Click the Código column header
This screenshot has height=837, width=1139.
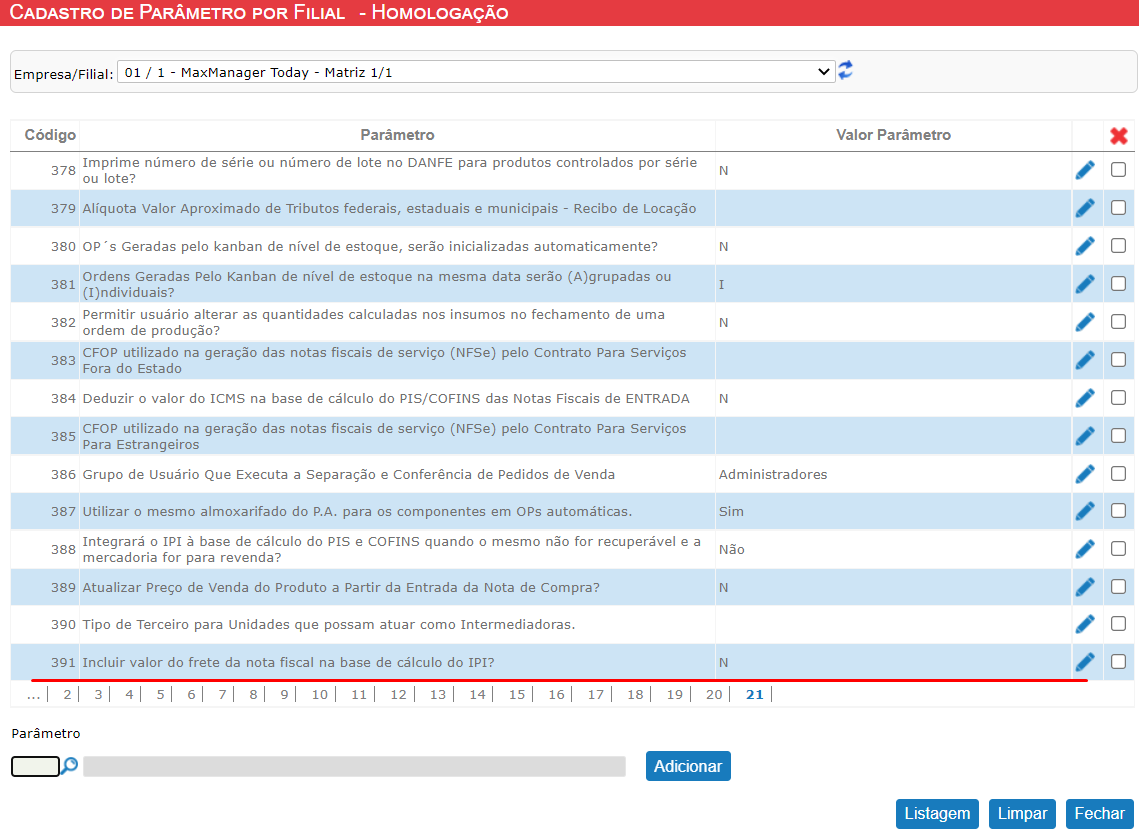click(50, 135)
